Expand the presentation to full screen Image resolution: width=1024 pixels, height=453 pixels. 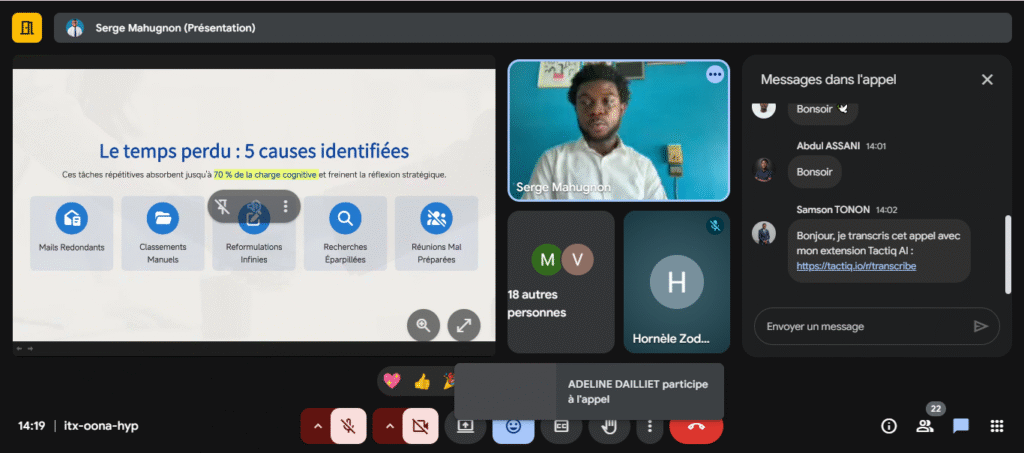tap(463, 324)
